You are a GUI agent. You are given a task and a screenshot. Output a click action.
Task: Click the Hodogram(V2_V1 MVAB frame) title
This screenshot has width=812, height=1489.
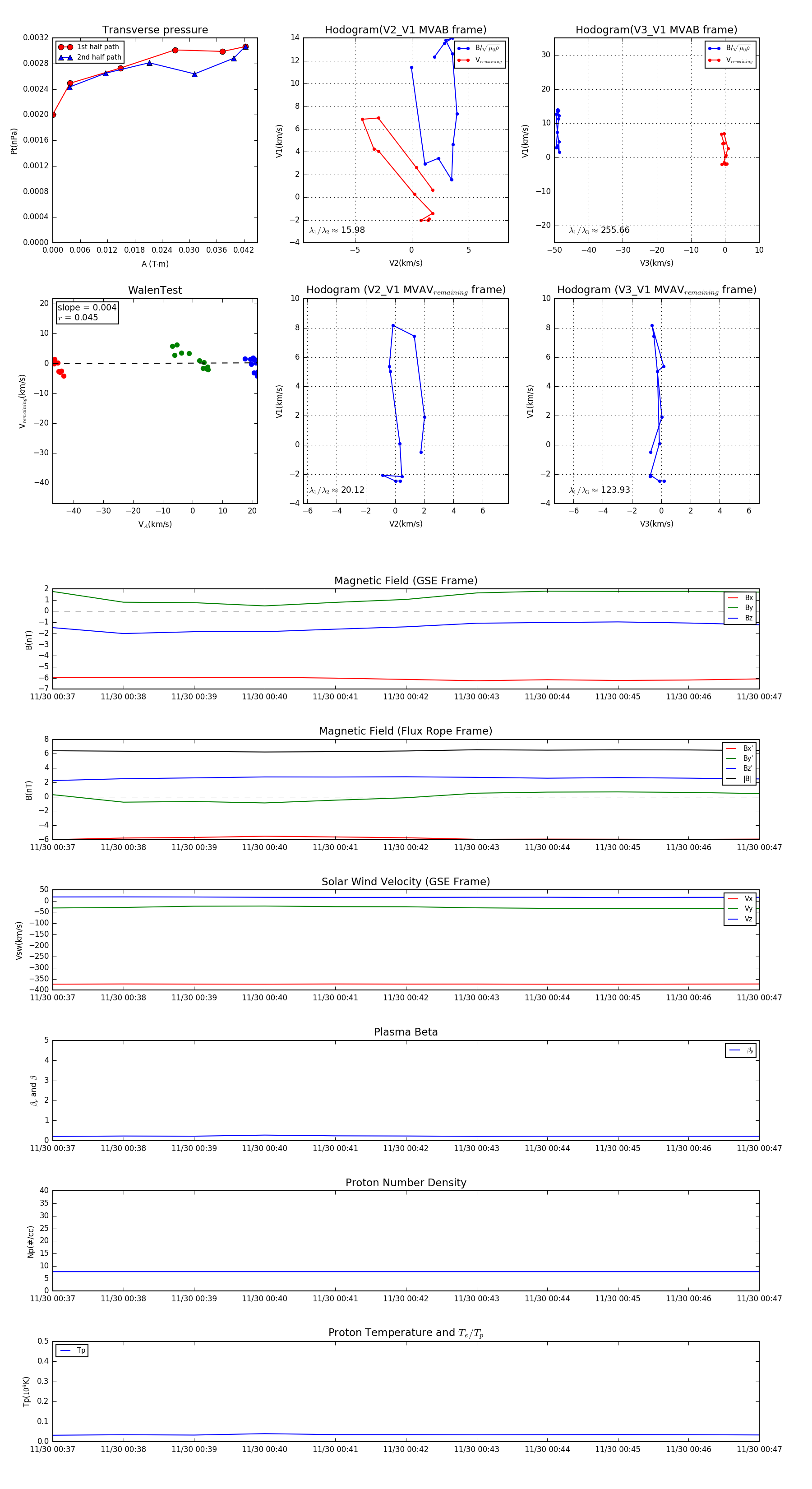(406, 30)
